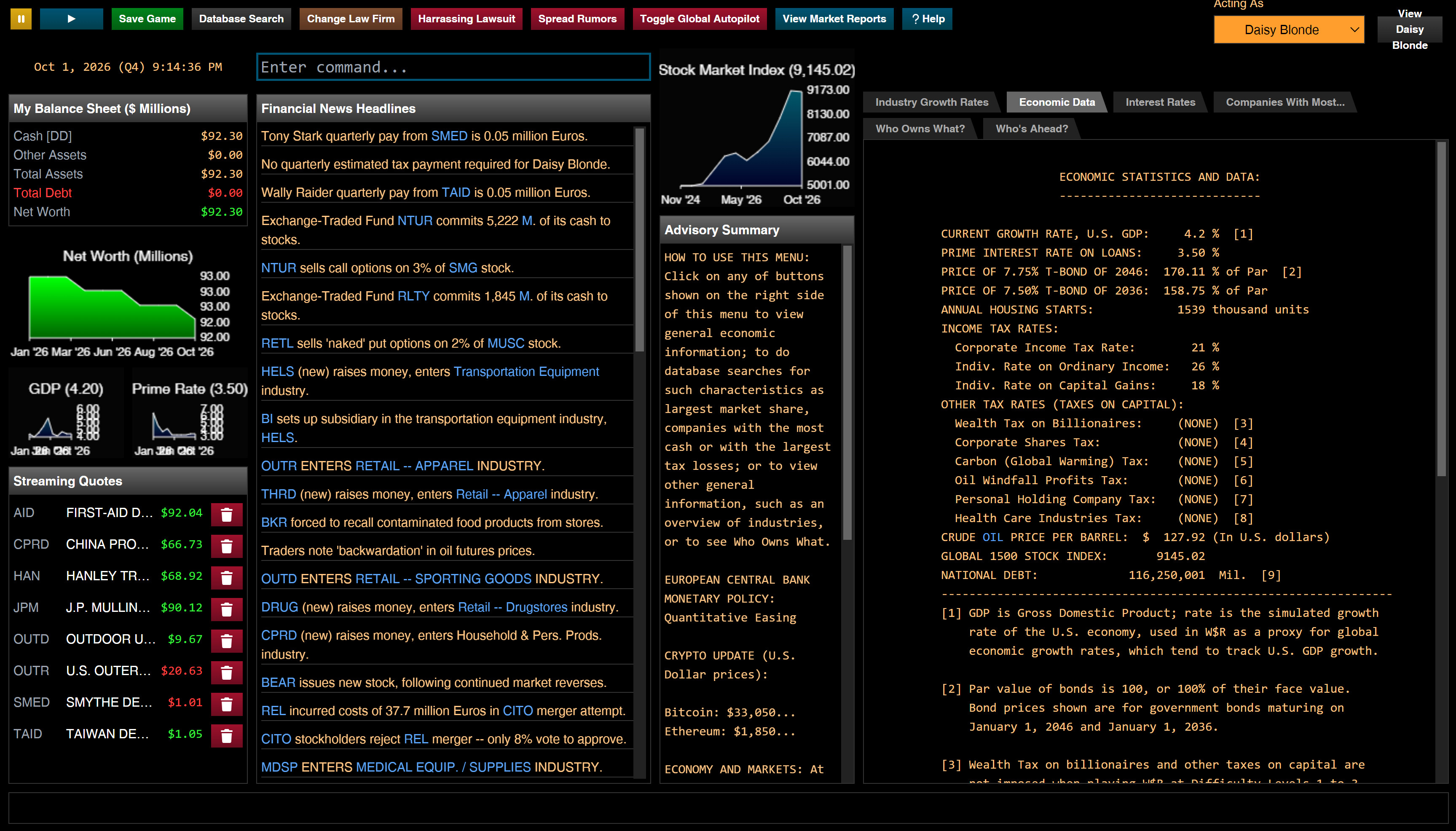Pause the game simulation

click(x=21, y=19)
